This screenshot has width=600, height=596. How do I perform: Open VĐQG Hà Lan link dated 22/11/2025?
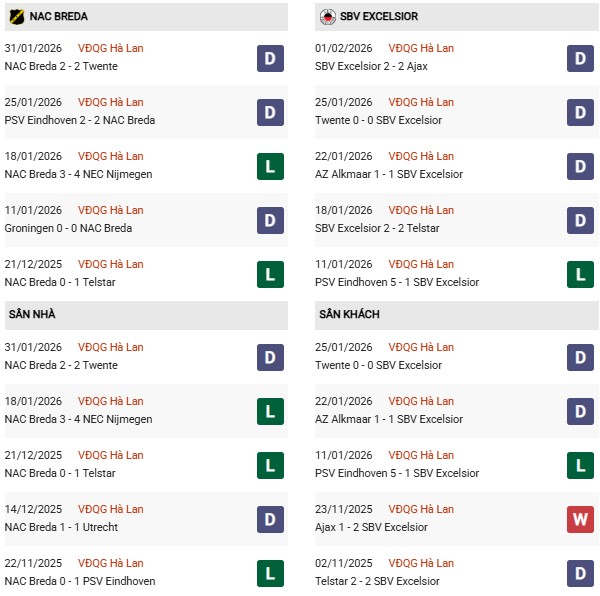click(x=110, y=563)
